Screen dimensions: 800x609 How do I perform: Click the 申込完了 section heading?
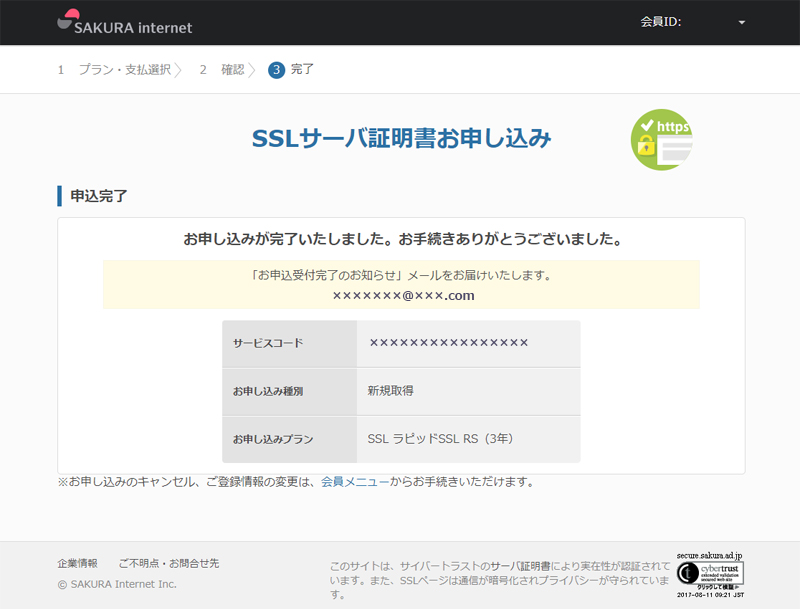[x=98, y=196]
